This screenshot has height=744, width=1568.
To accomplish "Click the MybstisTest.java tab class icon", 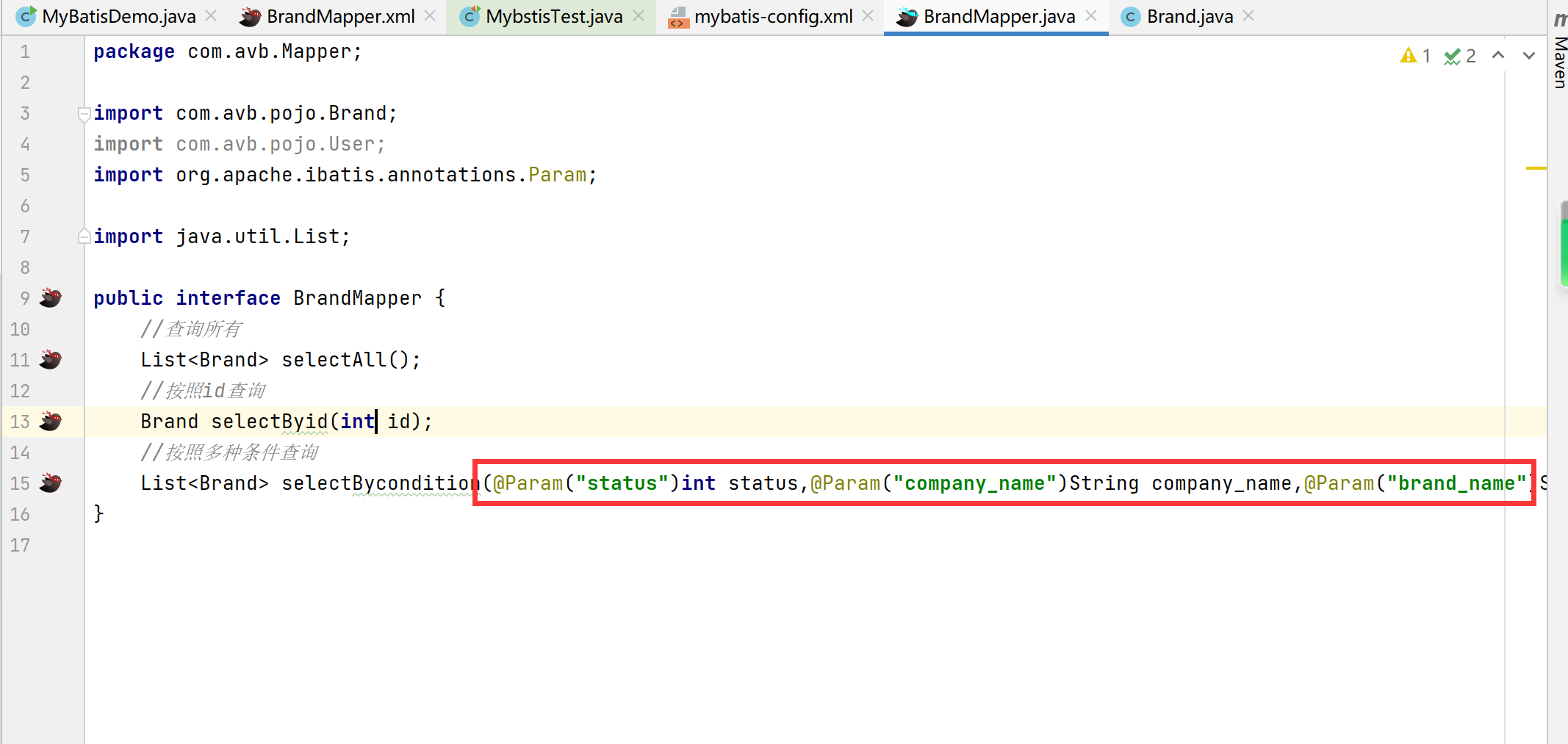I will (x=470, y=16).
